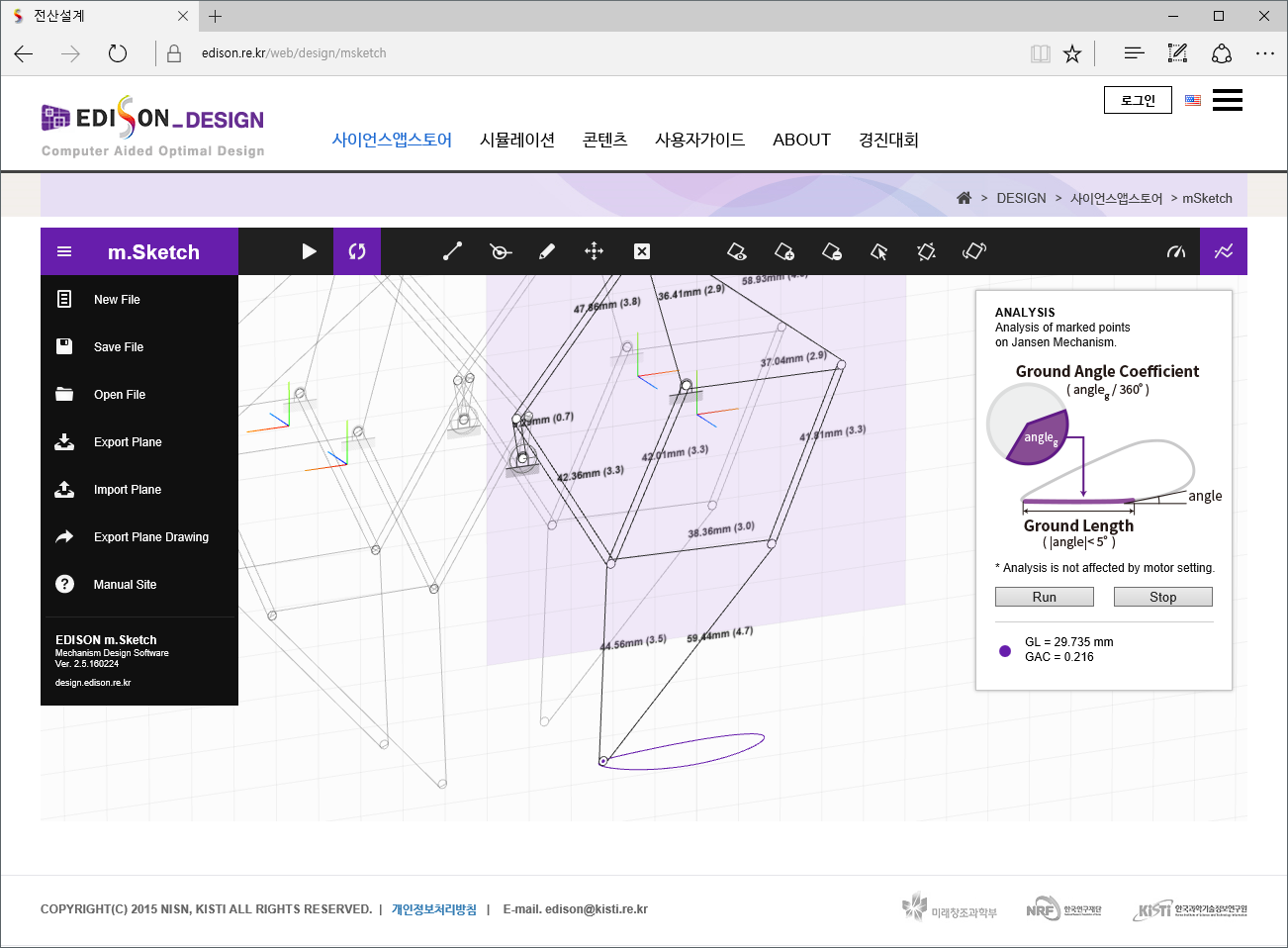Add page to favorites star
The image size is (1288, 948).
[x=1072, y=53]
